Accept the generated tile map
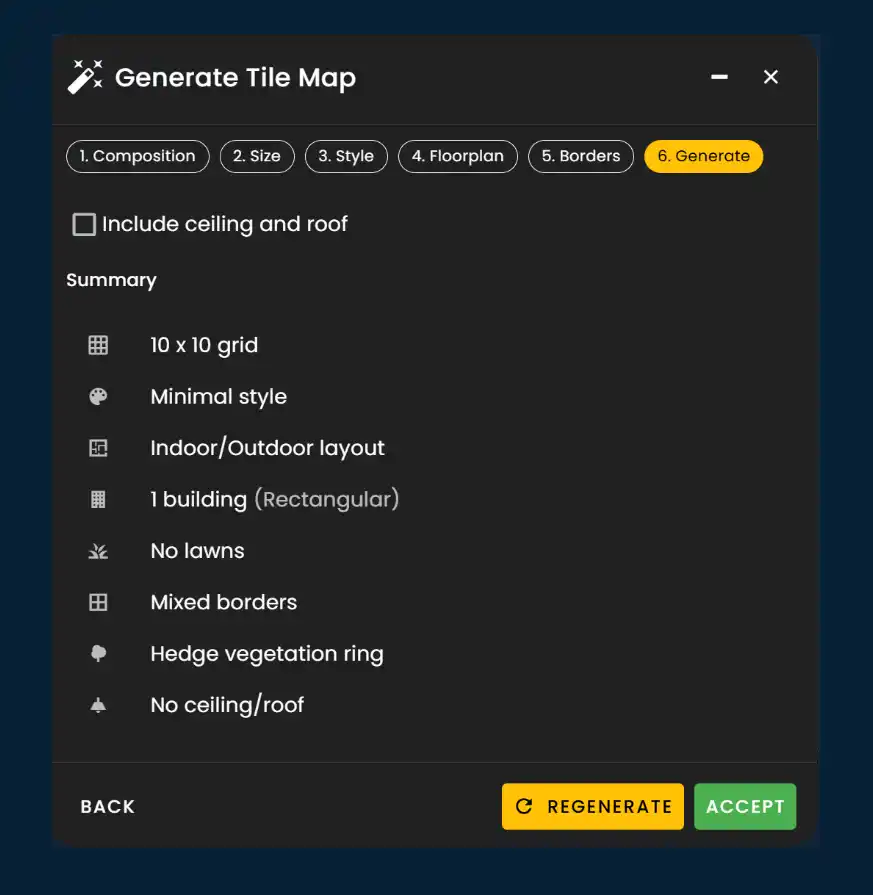 tap(744, 806)
